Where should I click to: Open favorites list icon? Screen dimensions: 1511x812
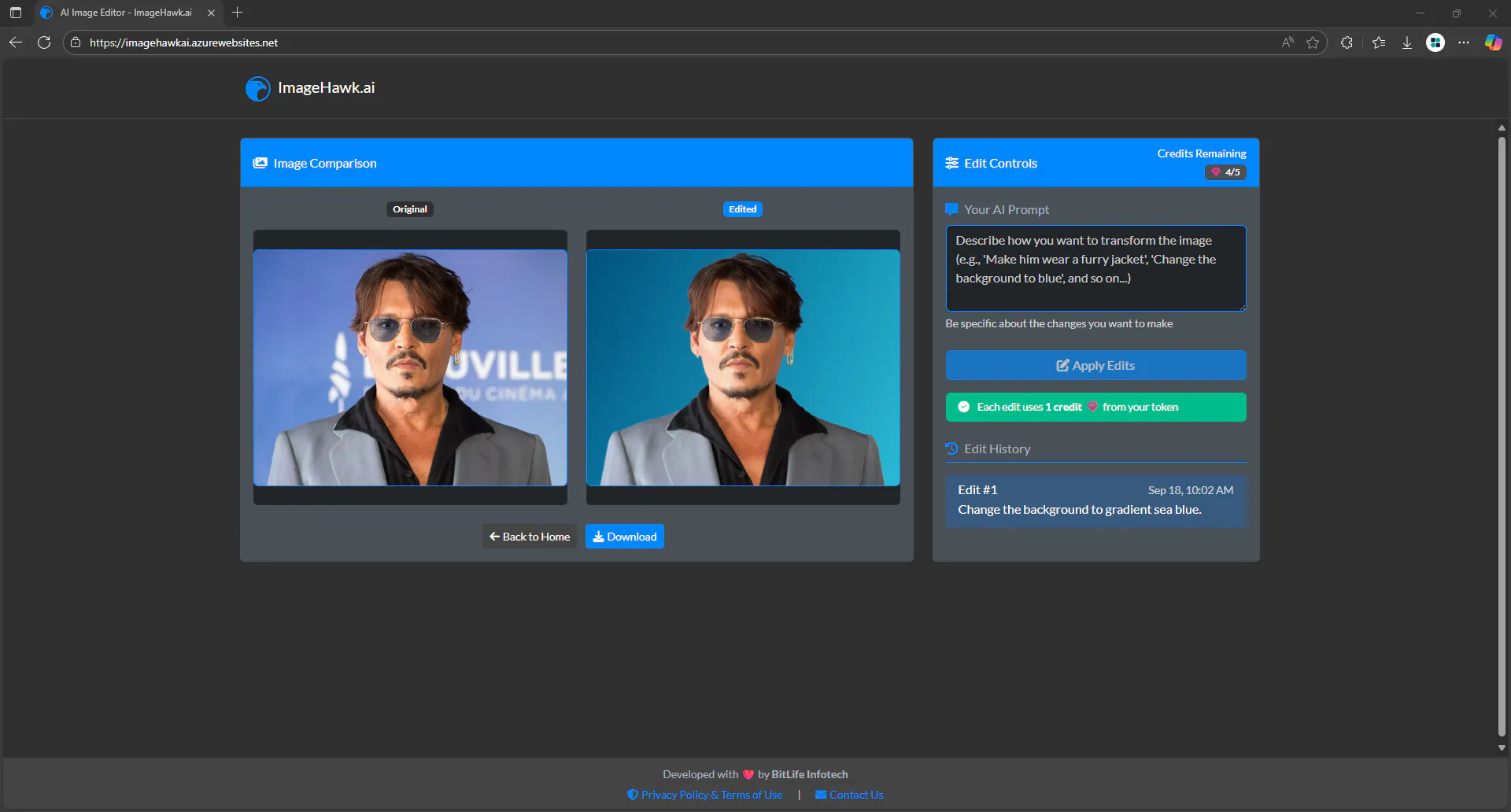tap(1379, 42)
